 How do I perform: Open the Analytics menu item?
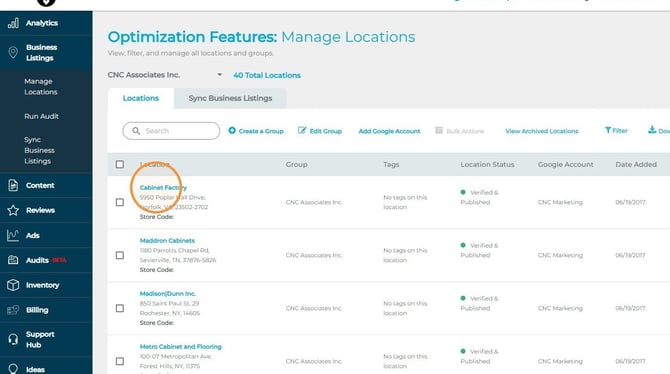[41, 23]
